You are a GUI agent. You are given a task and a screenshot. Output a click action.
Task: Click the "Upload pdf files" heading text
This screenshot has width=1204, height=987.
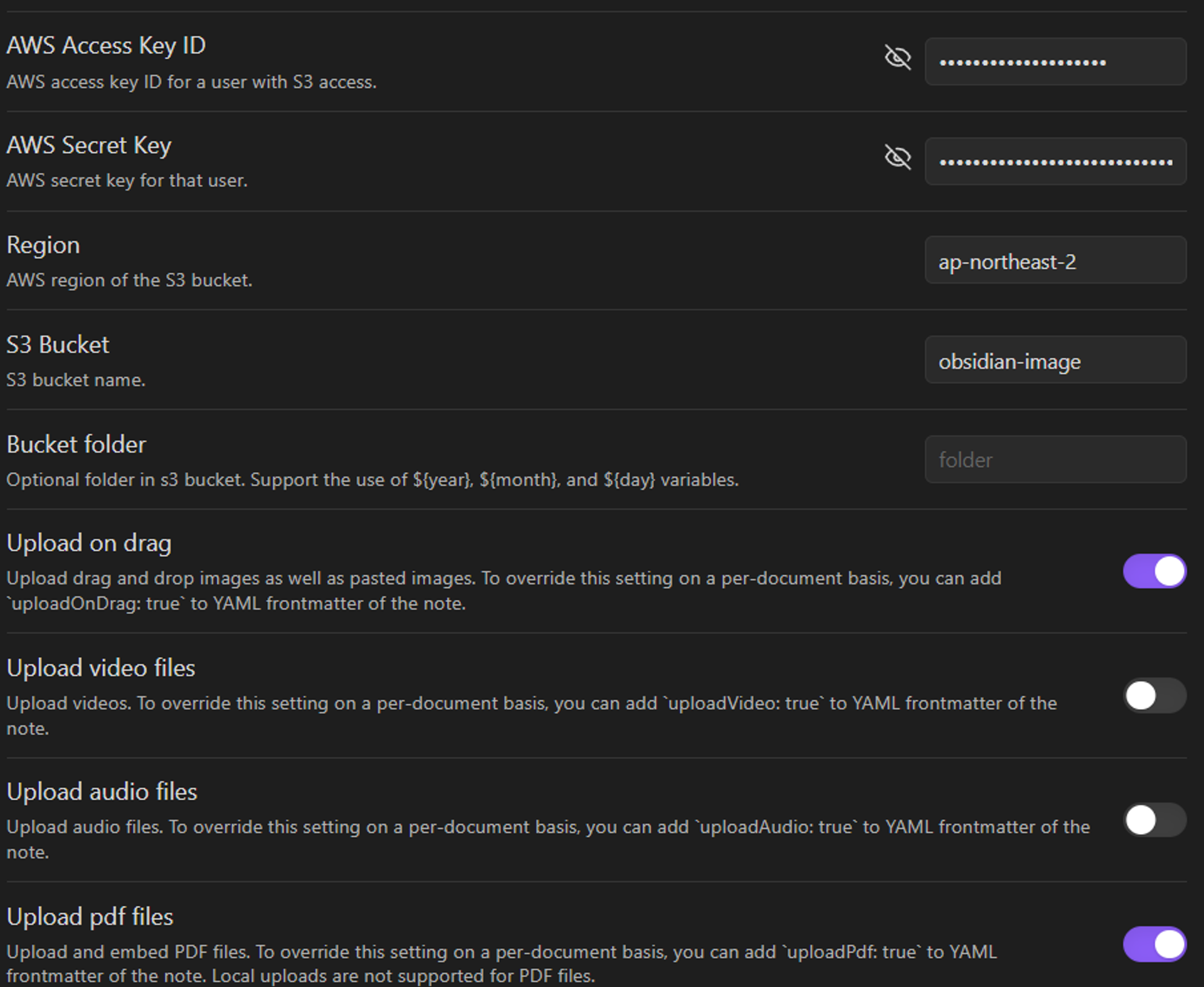coord(90,917)
